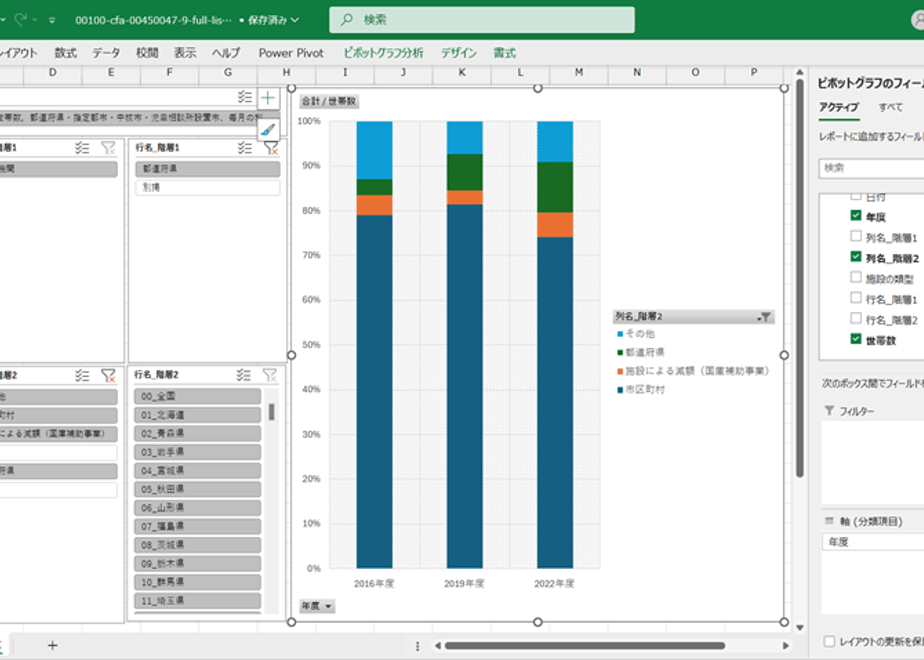Click the horizontal scrollbar right arrow
This screenshot has width=924, height=660.
tap(786, 645)
